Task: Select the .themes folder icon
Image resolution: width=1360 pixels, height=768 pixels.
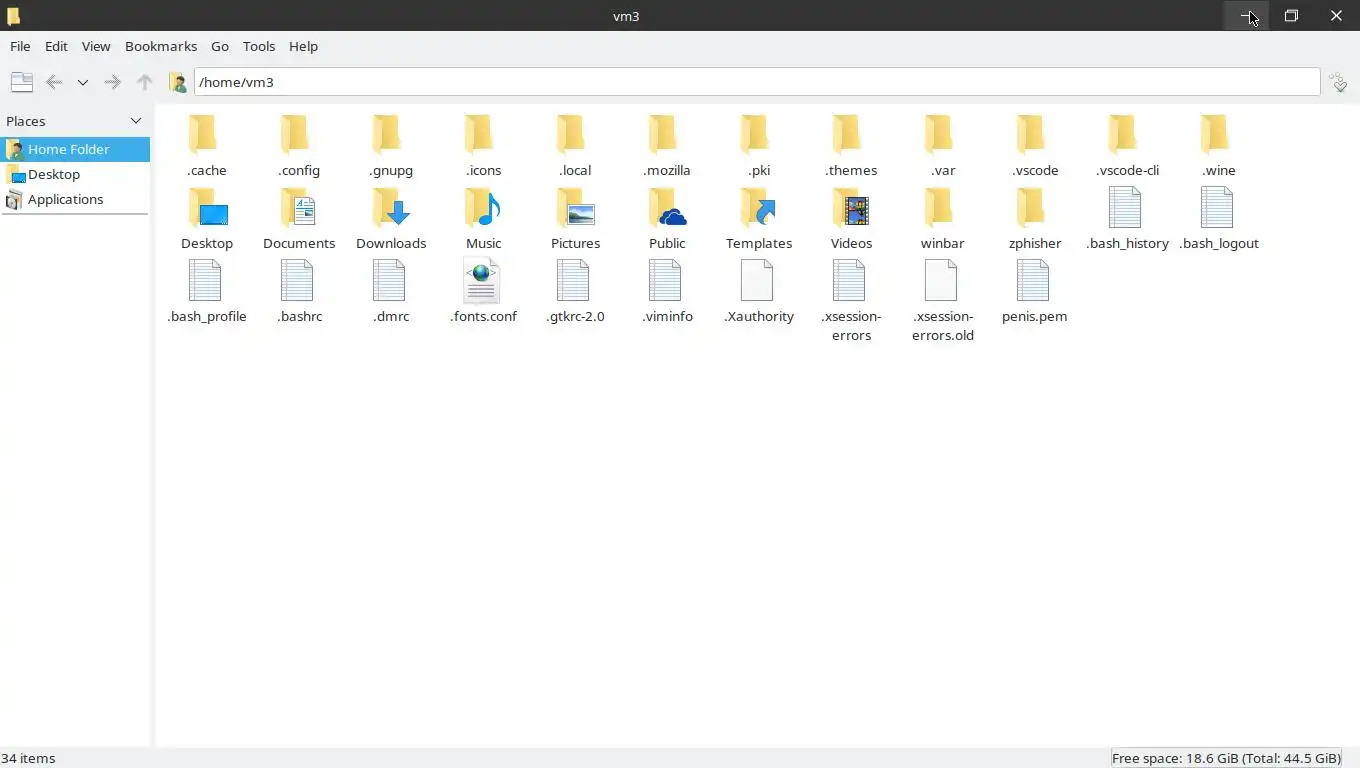Action: coord(848,134)
